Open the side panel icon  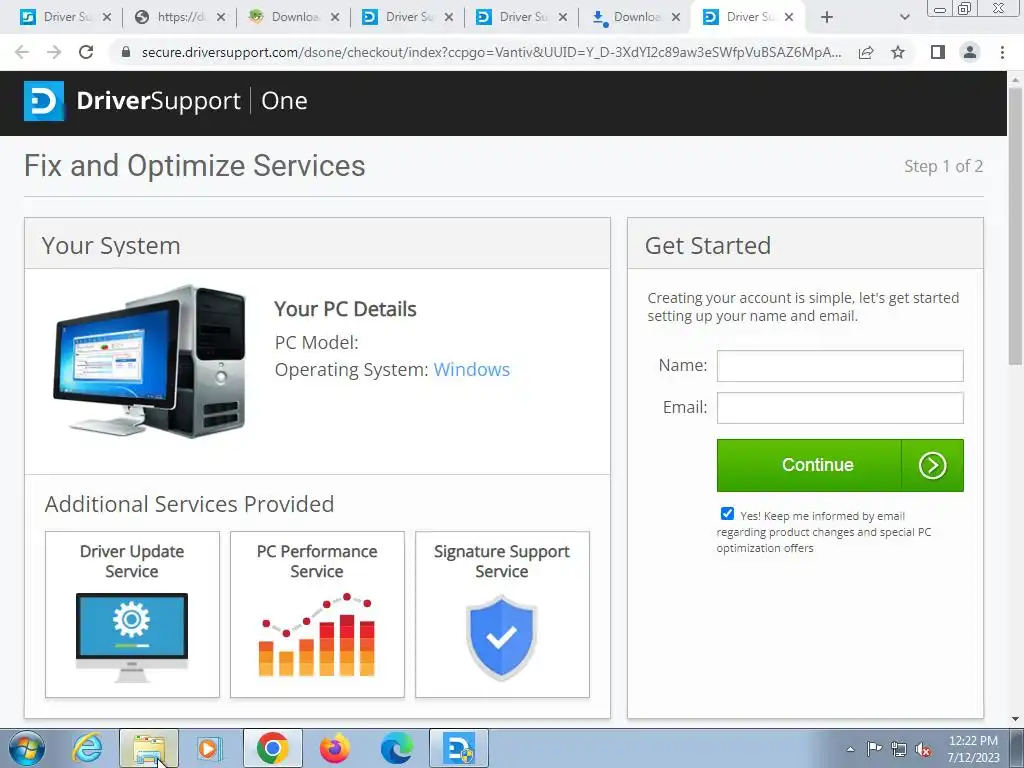[938, 52]
